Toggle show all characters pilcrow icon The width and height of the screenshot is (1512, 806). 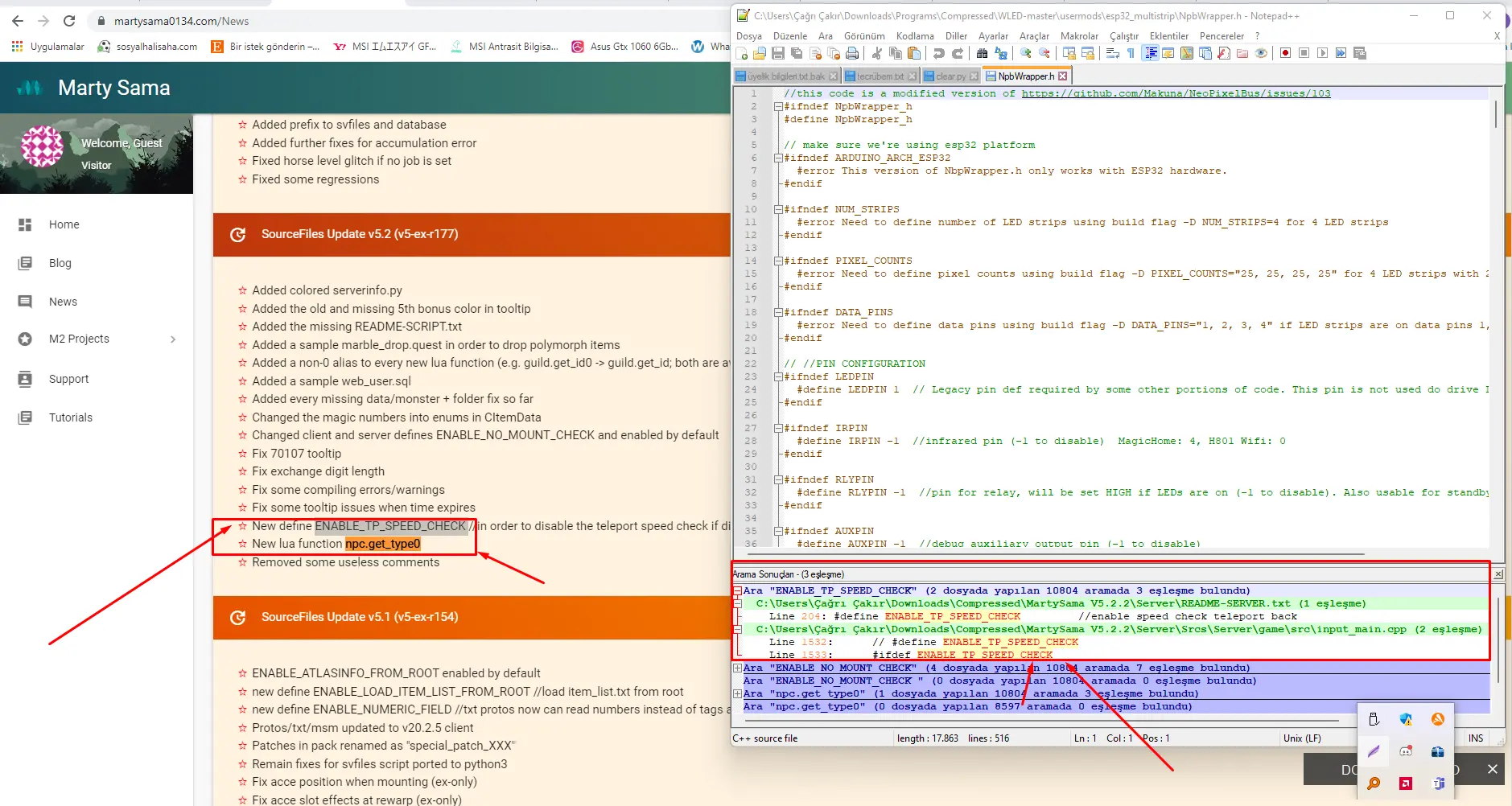[1131, 53]
